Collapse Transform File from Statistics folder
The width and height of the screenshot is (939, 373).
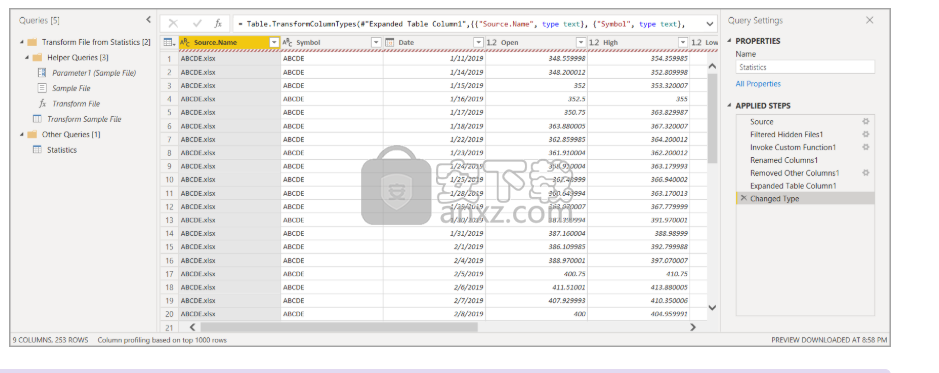coord(22,43)
